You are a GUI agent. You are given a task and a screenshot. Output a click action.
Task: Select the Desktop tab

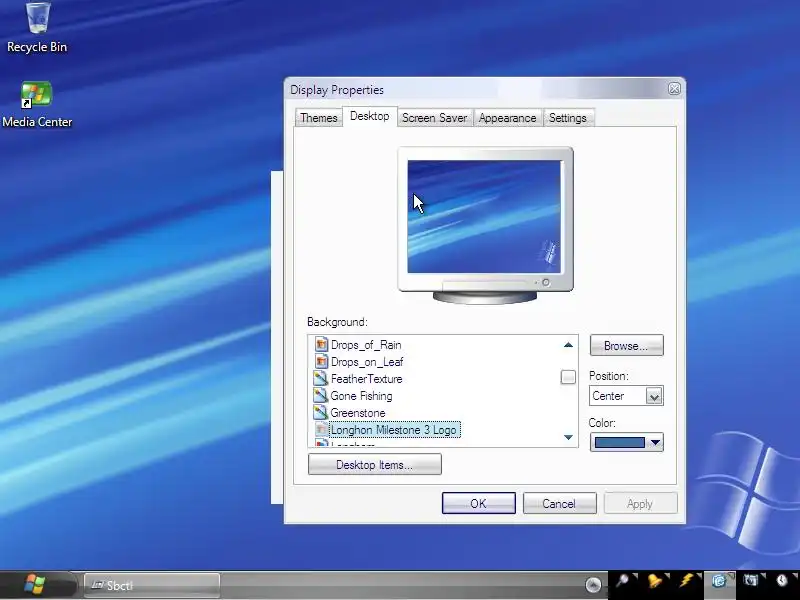(x=370, y=116)
